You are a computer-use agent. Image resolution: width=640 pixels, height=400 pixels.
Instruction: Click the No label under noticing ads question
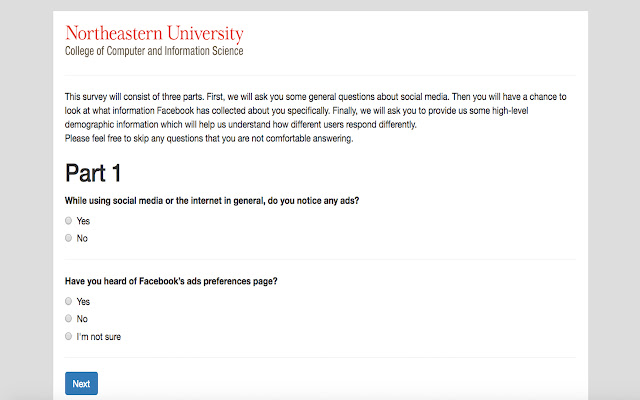click(82, 238)
